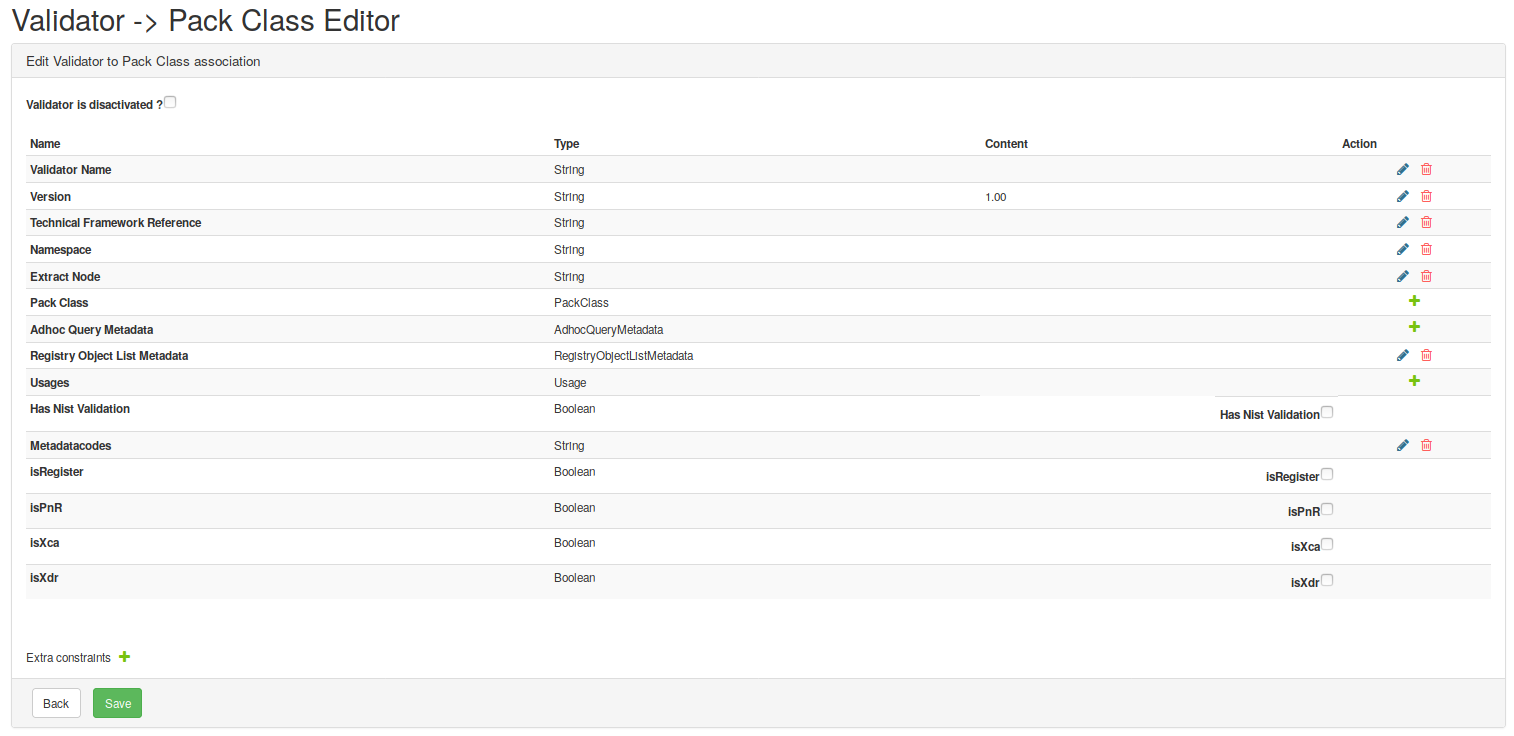1514x736 pixels.
Task: Check the isXdr option
Action: [1327, 580]
